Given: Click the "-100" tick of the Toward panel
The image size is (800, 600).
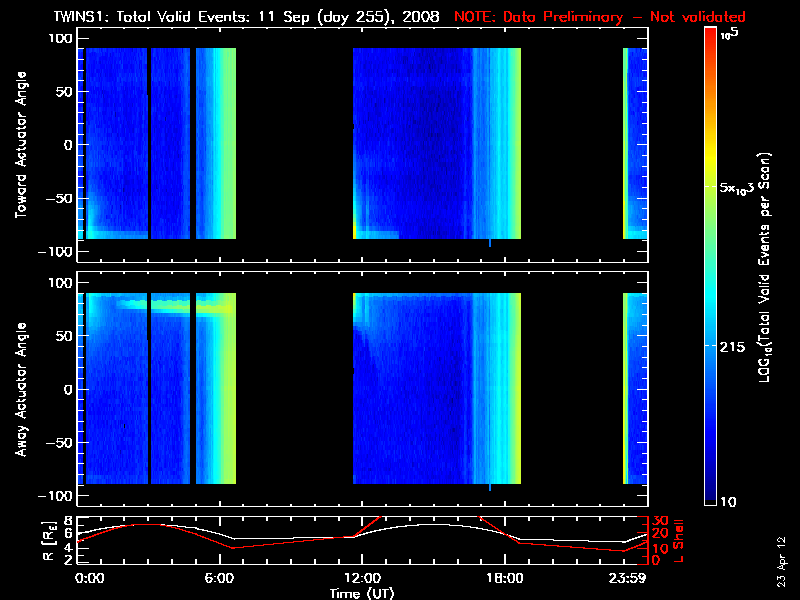Looking at the screenshot, I should [56, 252].
